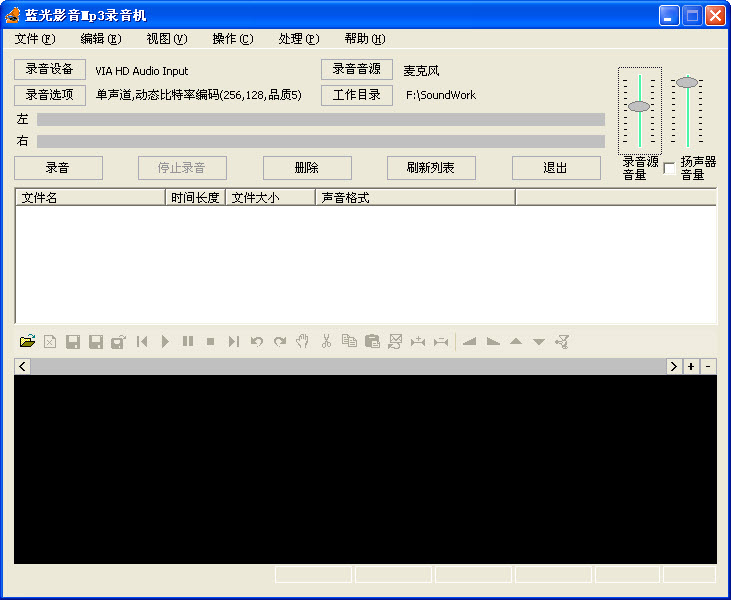Click the 录音音源 button

[x=357, y=69]
